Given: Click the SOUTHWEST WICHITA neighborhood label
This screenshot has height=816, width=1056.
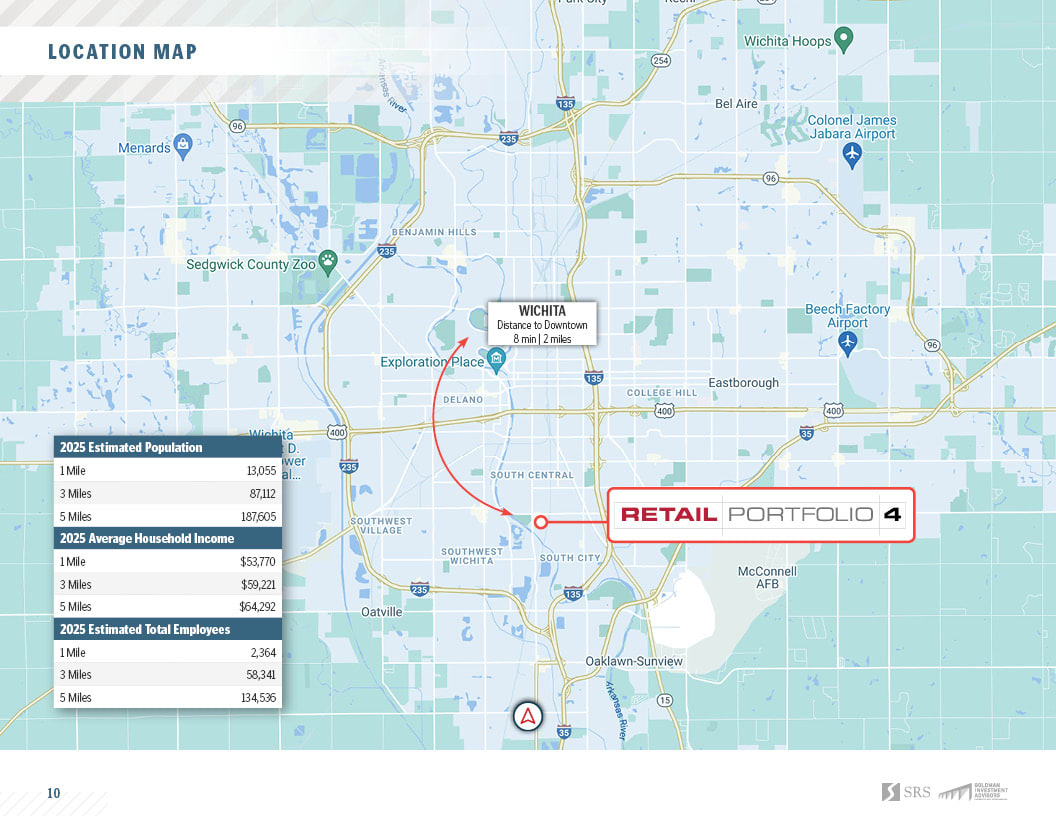Looking at the screenshot, I should coord(472,556).
